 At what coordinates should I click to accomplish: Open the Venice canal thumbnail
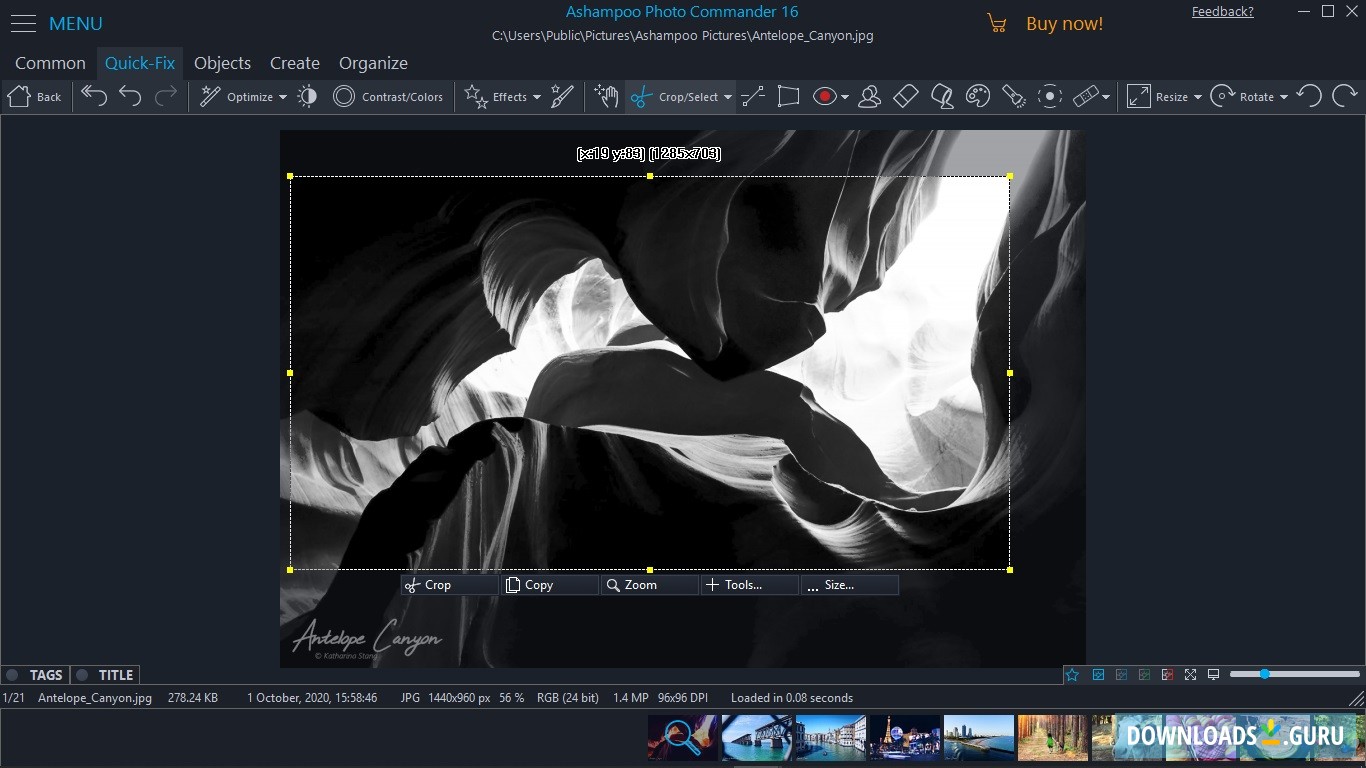(831, 737)
